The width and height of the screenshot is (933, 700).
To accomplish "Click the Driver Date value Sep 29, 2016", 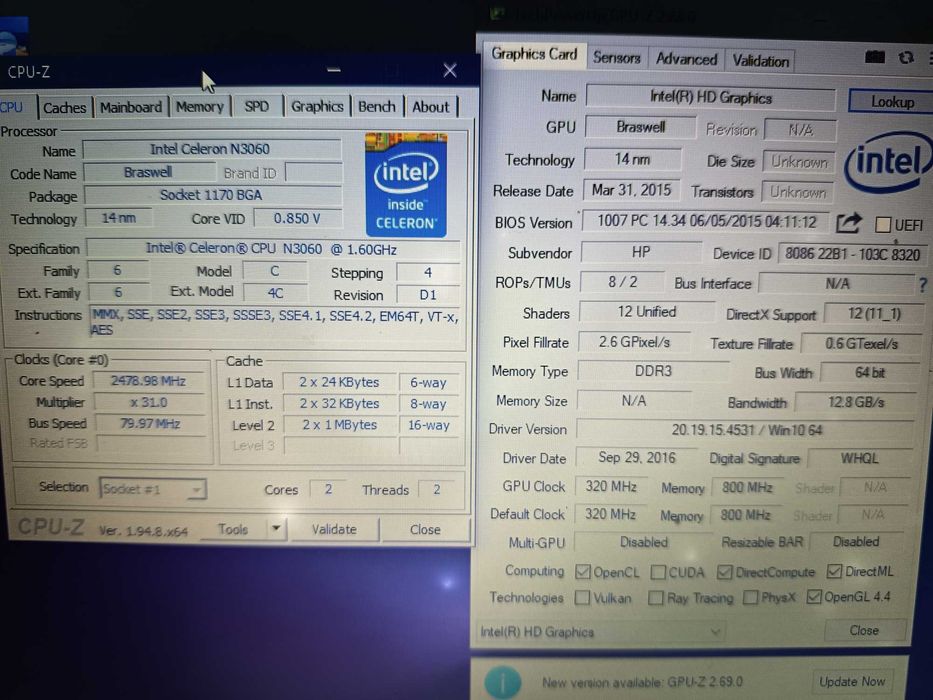I will pyautogui.click(x=637, y=458).
